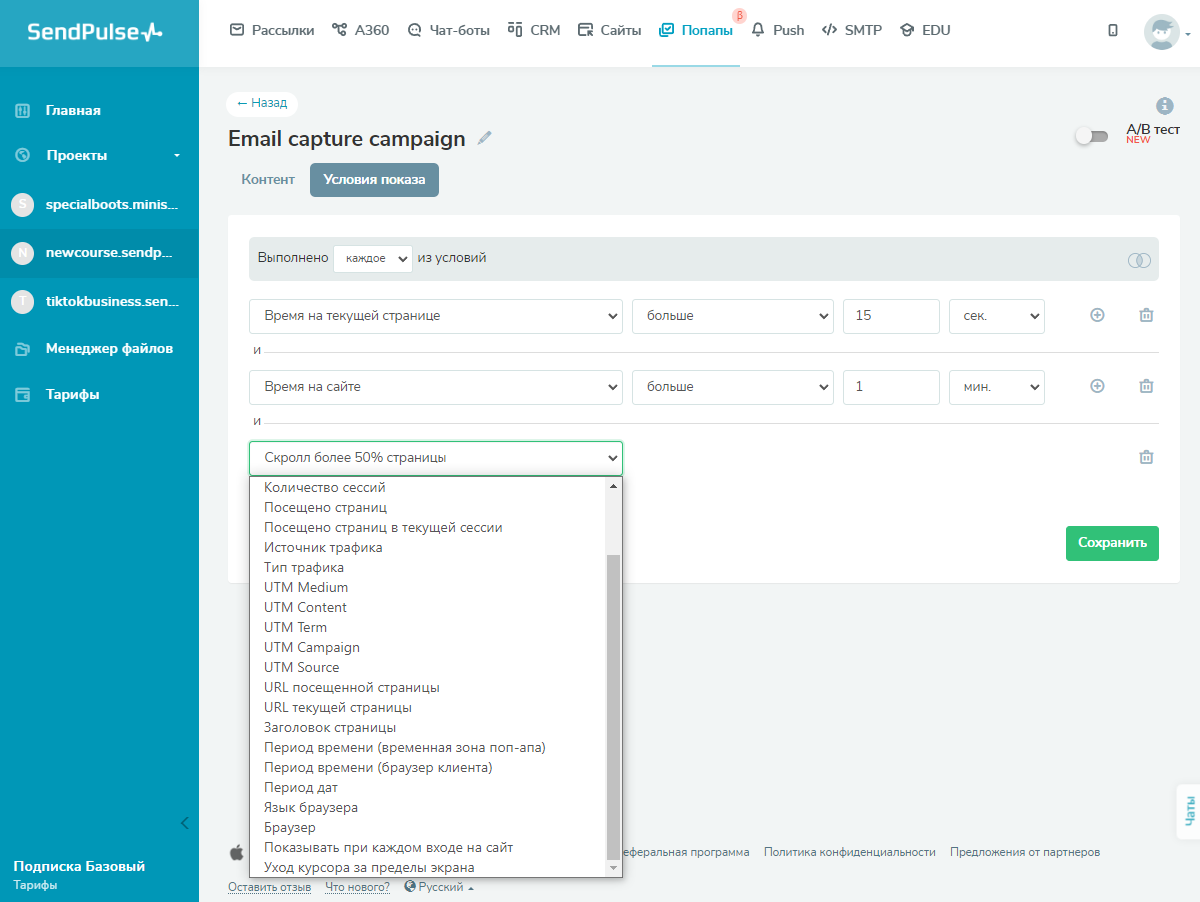Switch to the Контент tab
This screenshot has height=902, width=1200.
pos(268,180)
